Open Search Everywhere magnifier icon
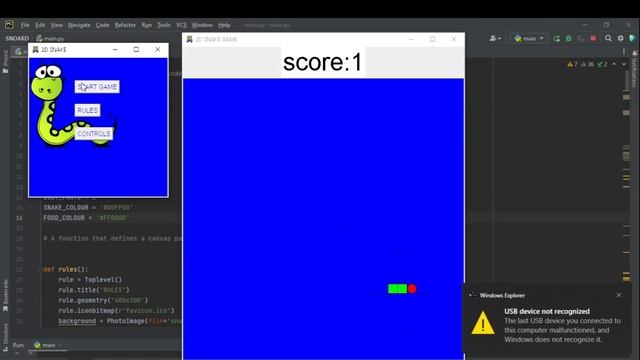This screenshot has height=360, width=640. coord(608,38)
